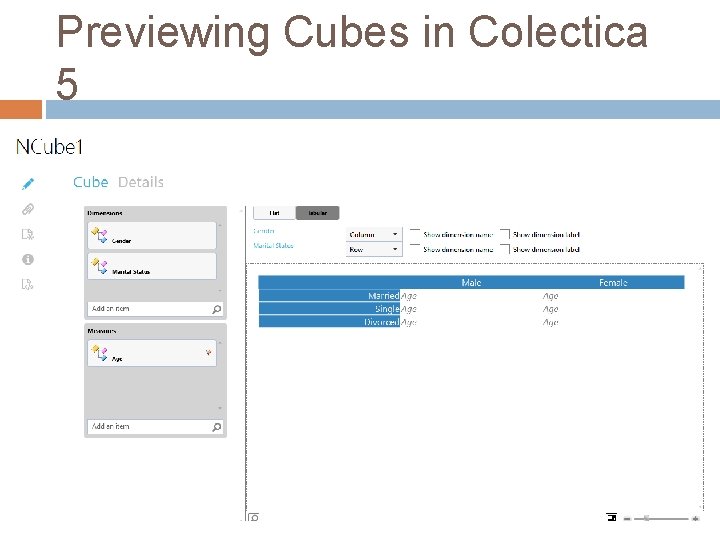Click the Marital Status dimension item icon
Image resolution: width=720 pixels, height=540 pixels.
tap(99, 266)
